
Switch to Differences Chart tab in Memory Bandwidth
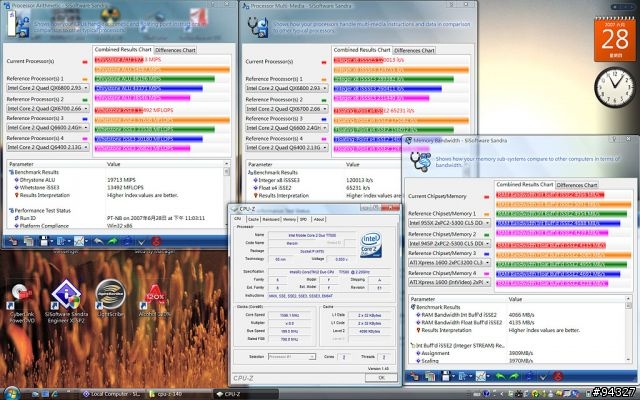(x=577, y=185)
